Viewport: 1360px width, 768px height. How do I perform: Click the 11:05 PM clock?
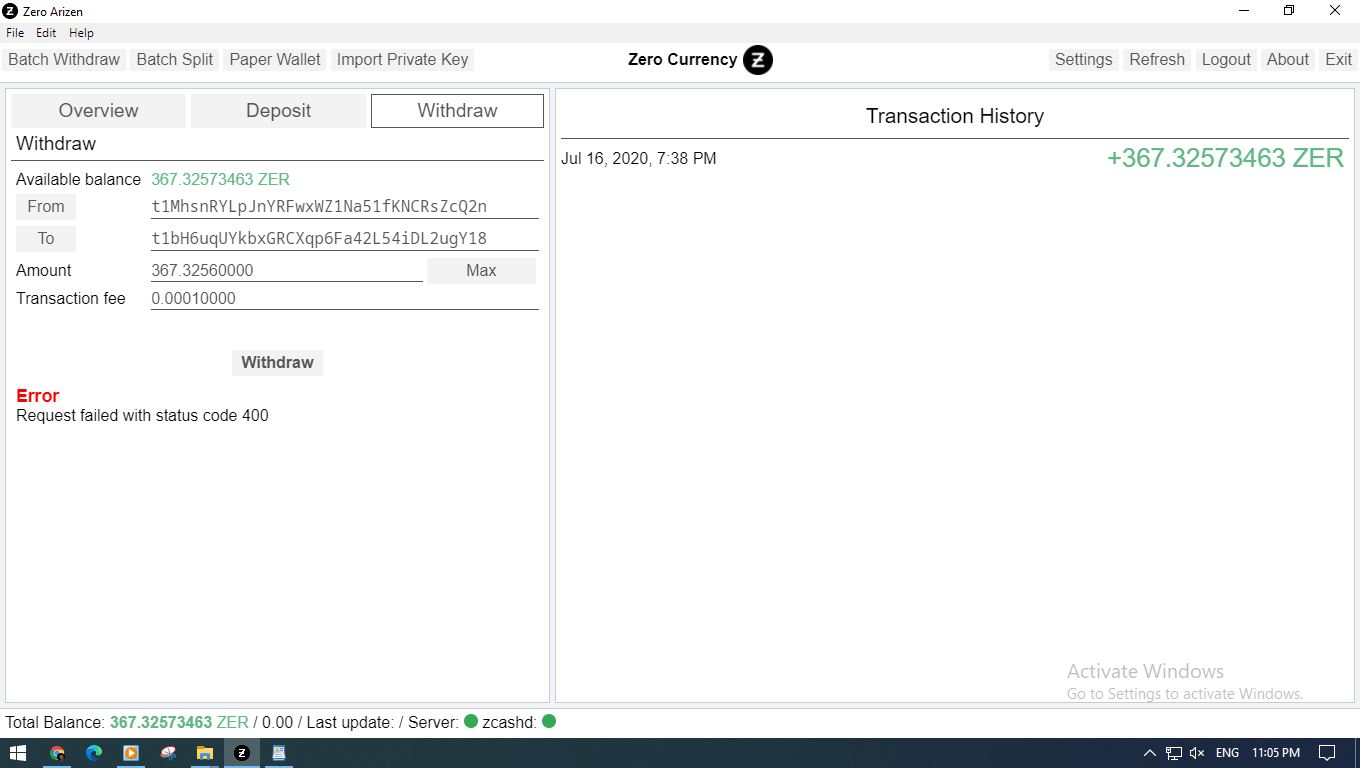(x=1276, y=753)
